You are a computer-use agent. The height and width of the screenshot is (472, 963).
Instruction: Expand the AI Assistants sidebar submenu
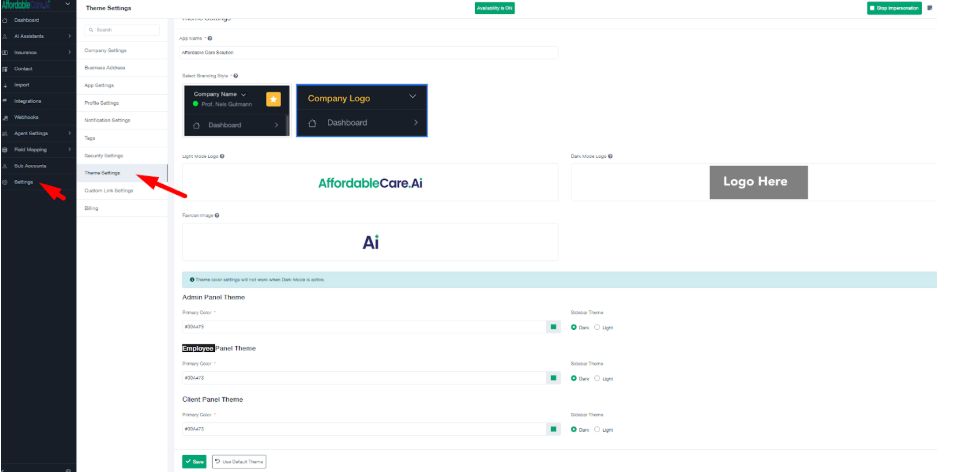69,36
